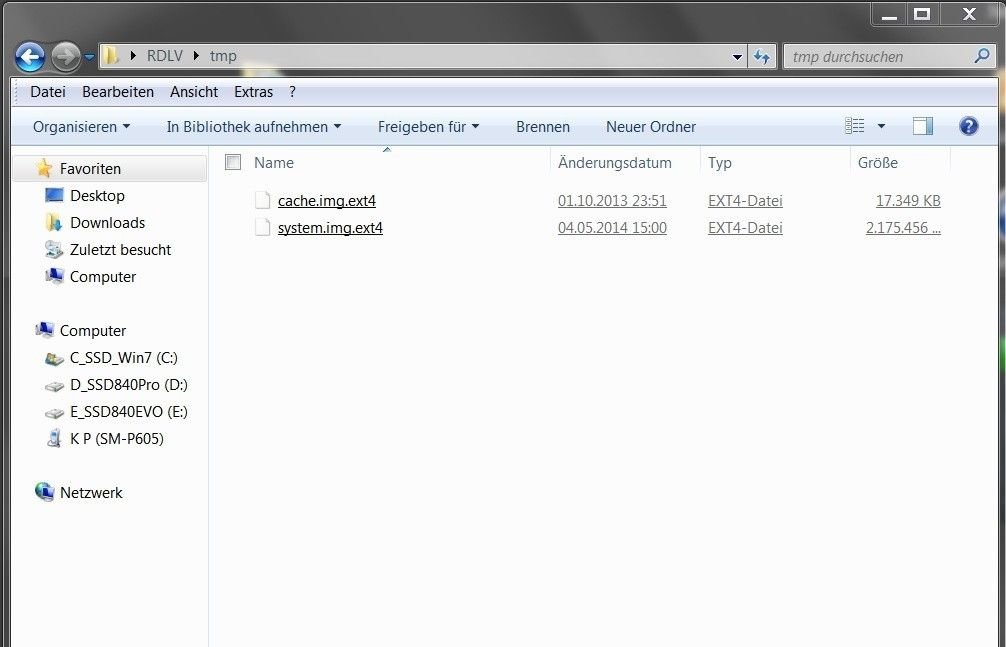Open the ? help menu
The image size is (1006, 647).
point(293,92)
